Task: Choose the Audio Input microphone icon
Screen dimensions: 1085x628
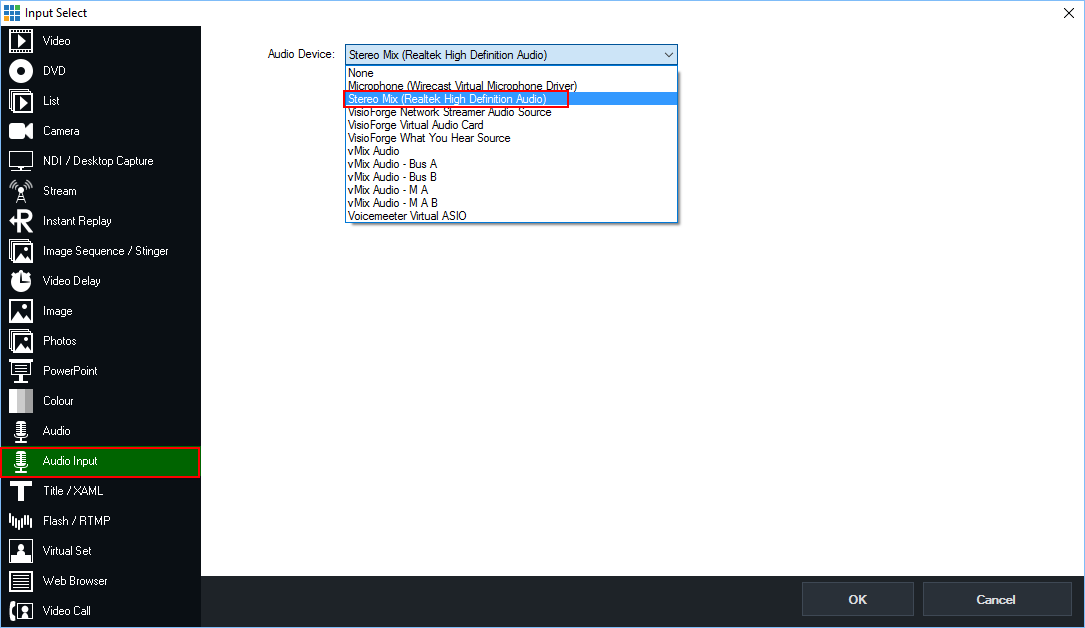Action: coord(21,461)
